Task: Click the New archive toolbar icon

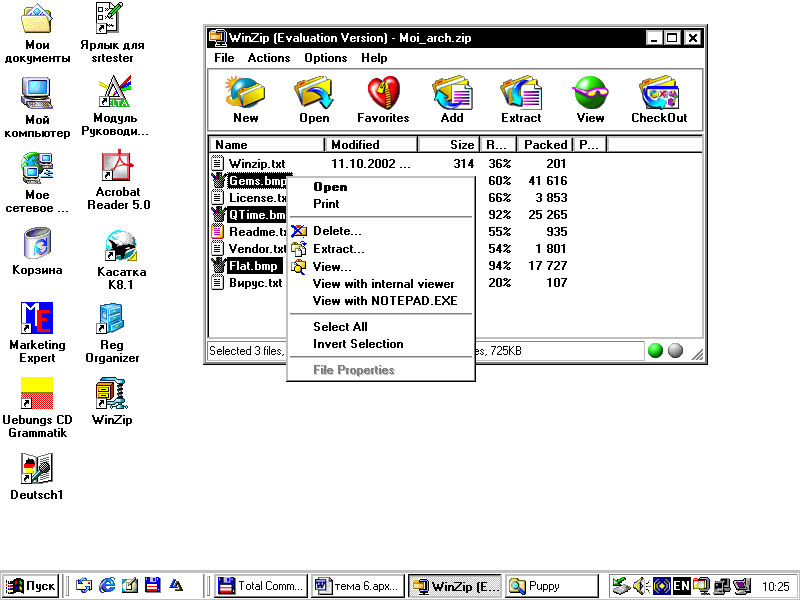Action: [245, 99]
